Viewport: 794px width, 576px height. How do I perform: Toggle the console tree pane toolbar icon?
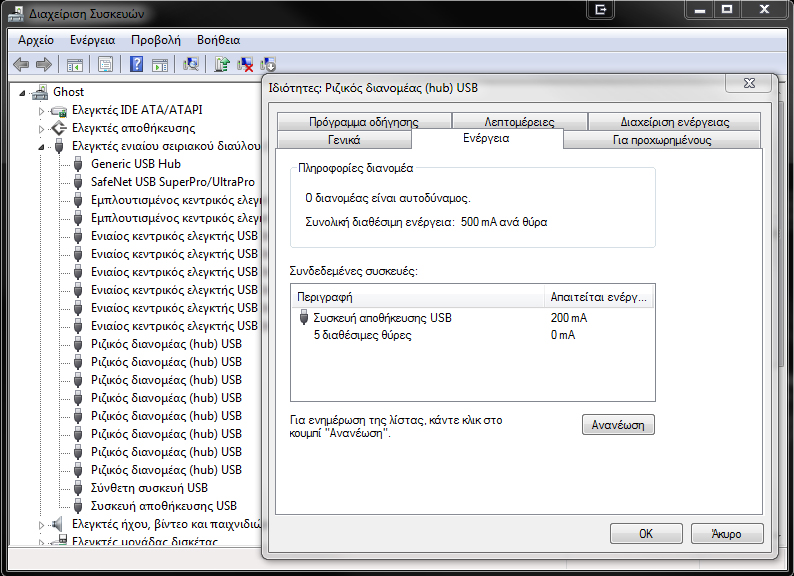point(74,65)
